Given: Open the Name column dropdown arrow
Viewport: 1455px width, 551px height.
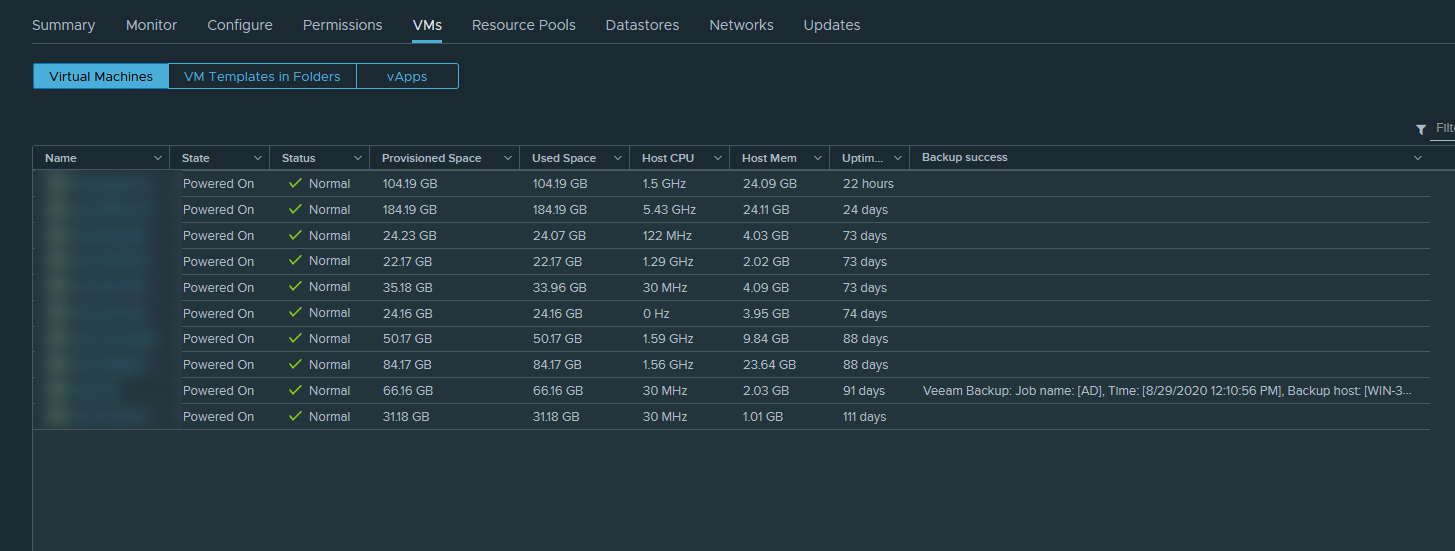Looking at the screenshot, I should [x=157, y=158].
